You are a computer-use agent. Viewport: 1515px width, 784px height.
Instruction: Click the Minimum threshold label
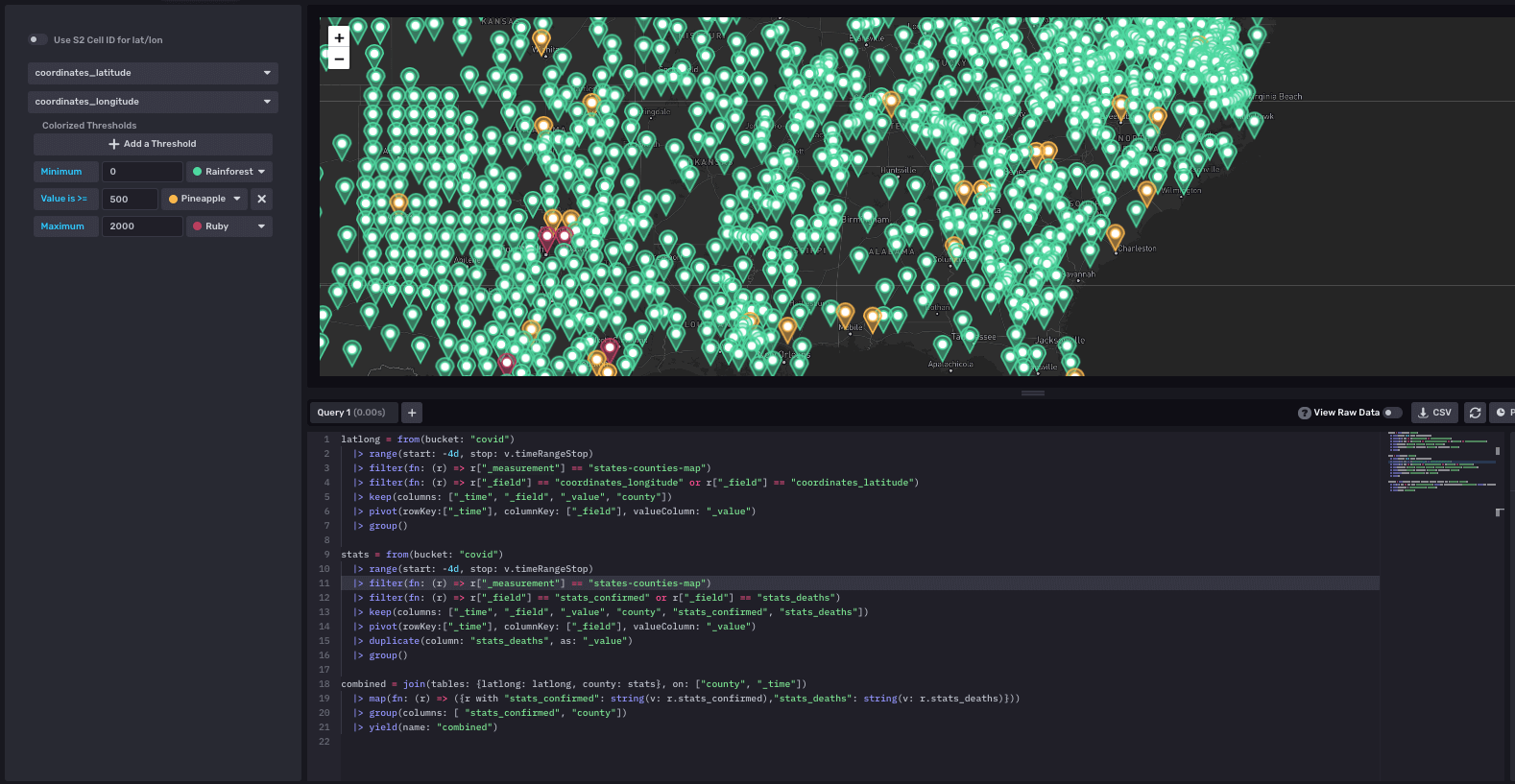[61, 172]
